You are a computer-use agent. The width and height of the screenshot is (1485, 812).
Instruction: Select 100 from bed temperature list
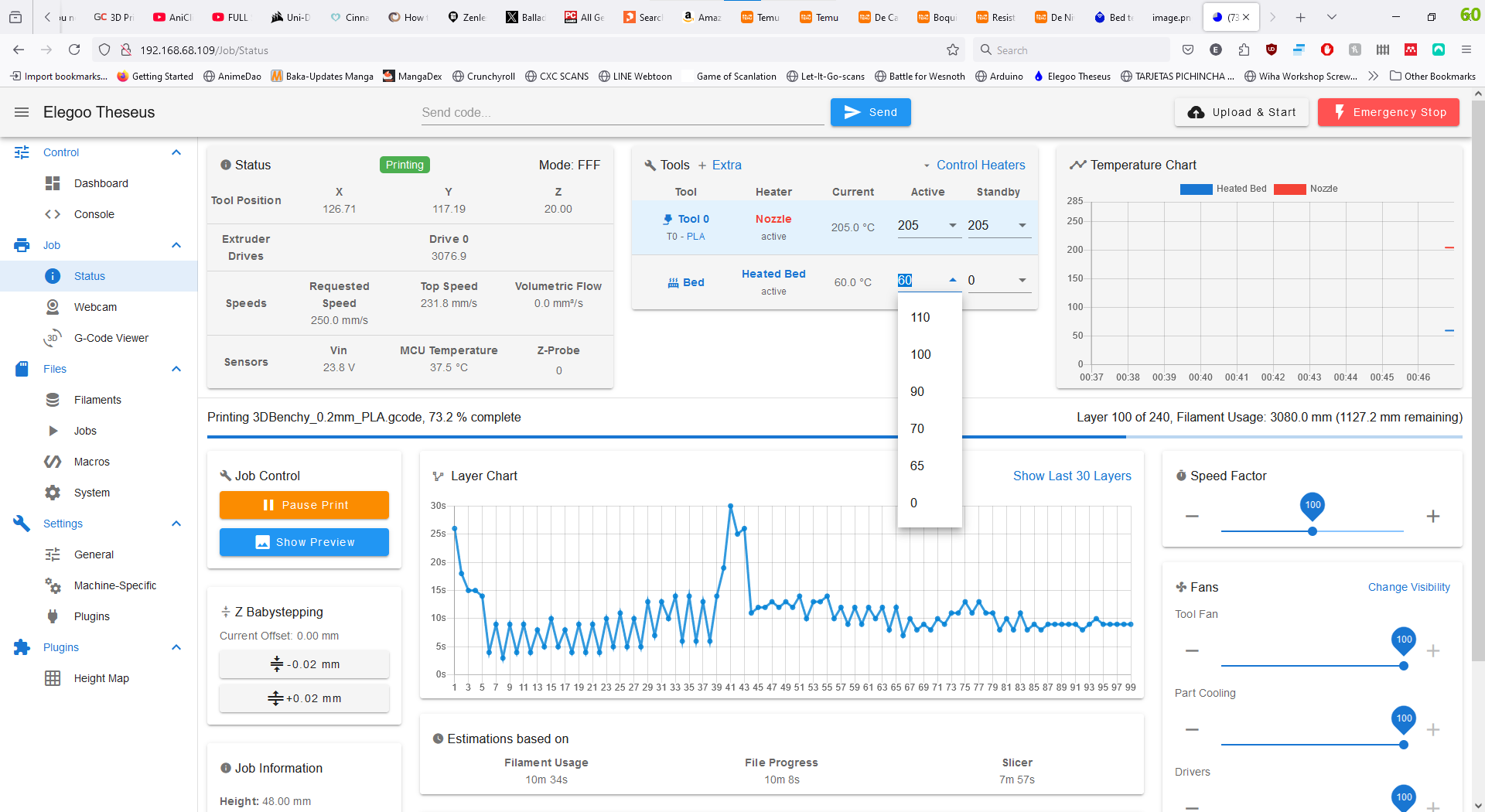pyautogui.click(x=930, y=354)
